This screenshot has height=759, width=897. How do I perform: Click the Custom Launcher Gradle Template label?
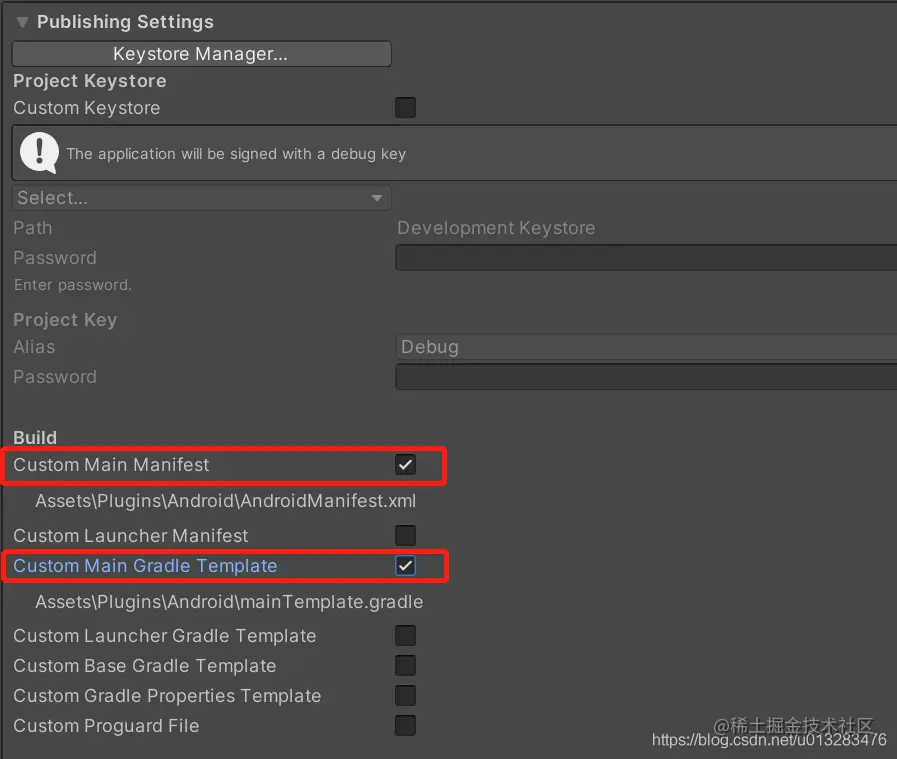coord(165,635)
